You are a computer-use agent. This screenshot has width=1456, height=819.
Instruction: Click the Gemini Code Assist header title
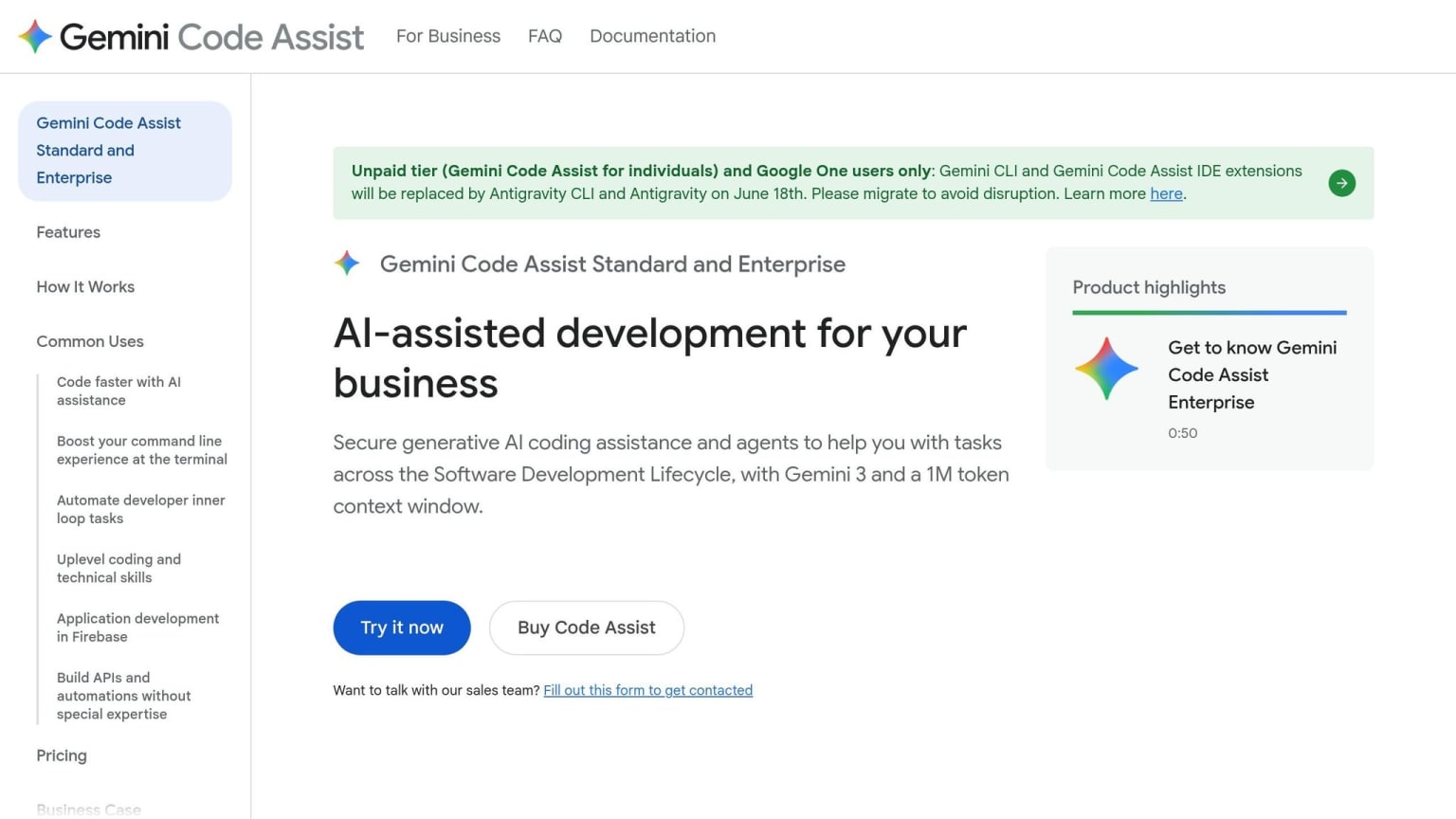211,36
